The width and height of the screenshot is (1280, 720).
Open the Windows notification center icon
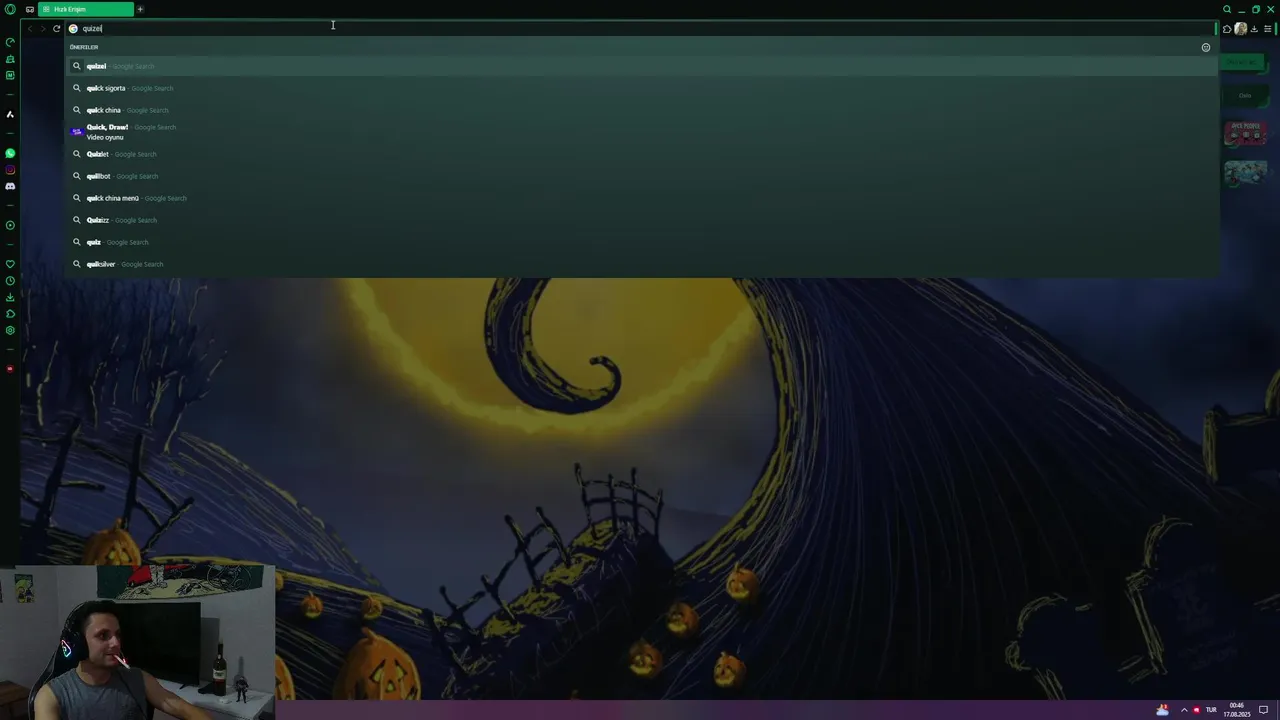1263,710
